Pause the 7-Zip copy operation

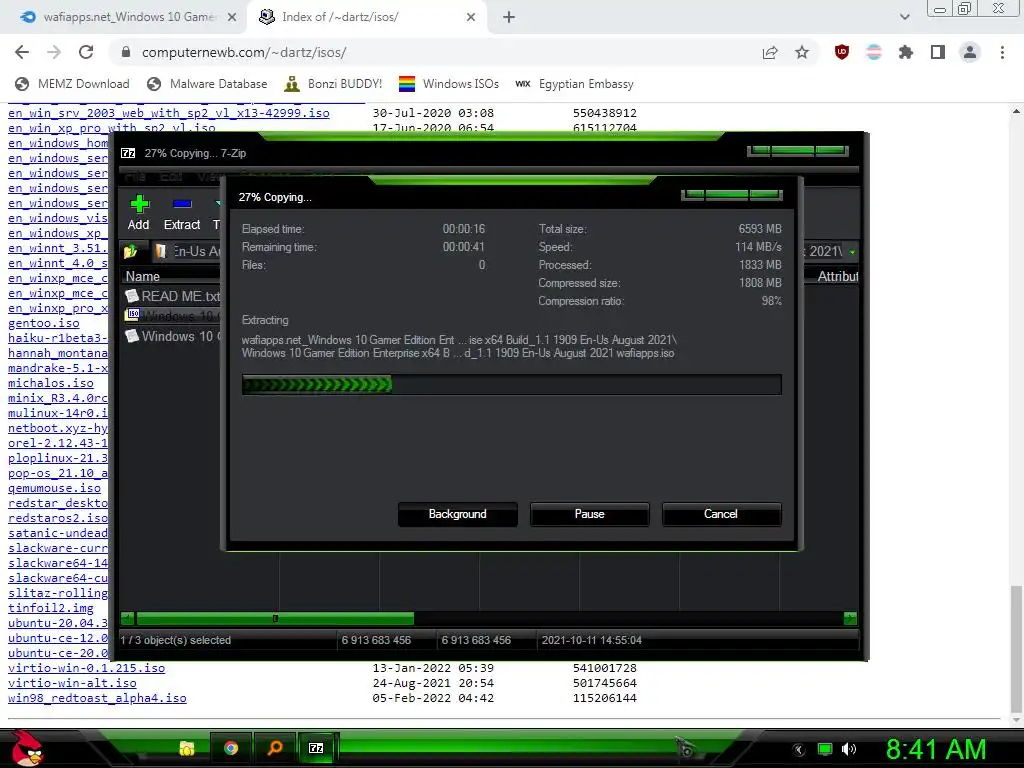point(589,514)
